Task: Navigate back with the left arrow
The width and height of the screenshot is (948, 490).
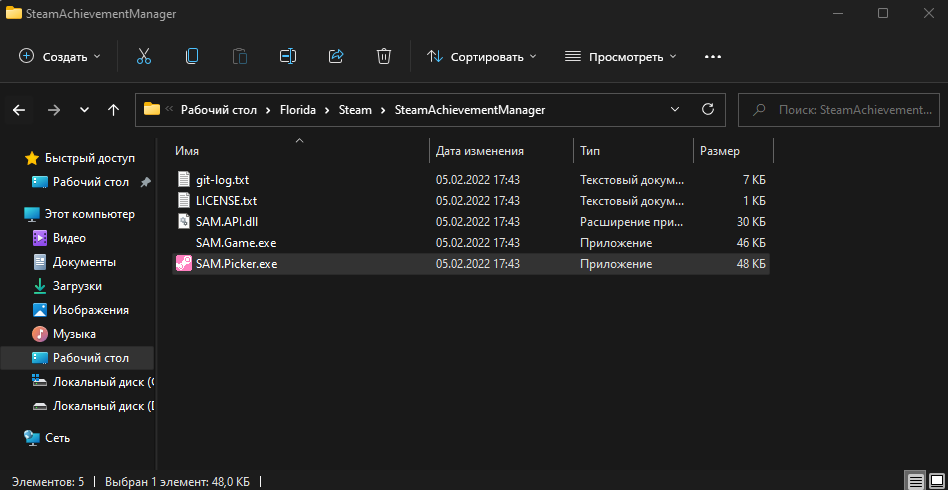Action: click(x=20, y=109)
